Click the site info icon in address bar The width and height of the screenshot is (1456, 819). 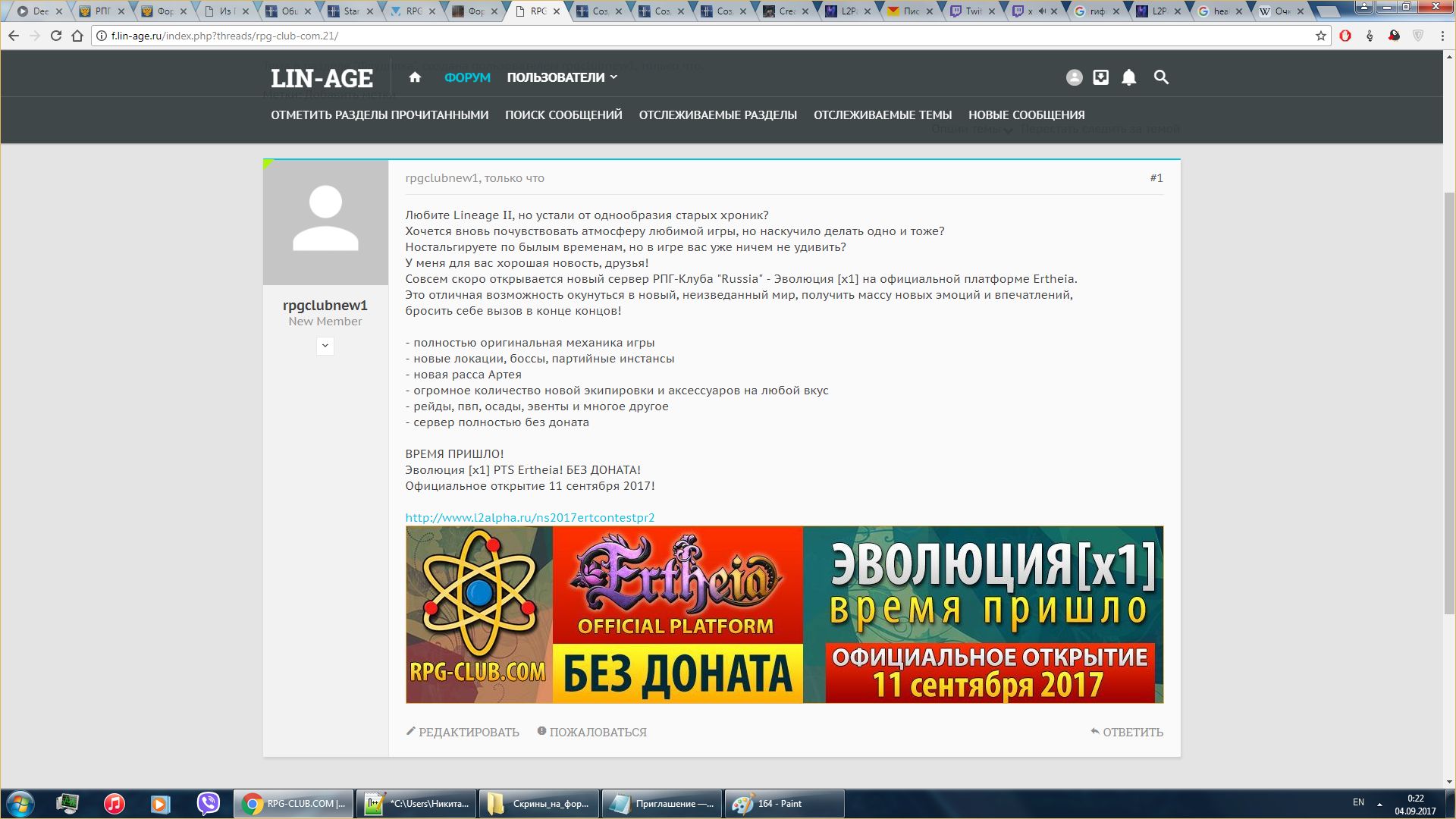click(x=102, y=36)
